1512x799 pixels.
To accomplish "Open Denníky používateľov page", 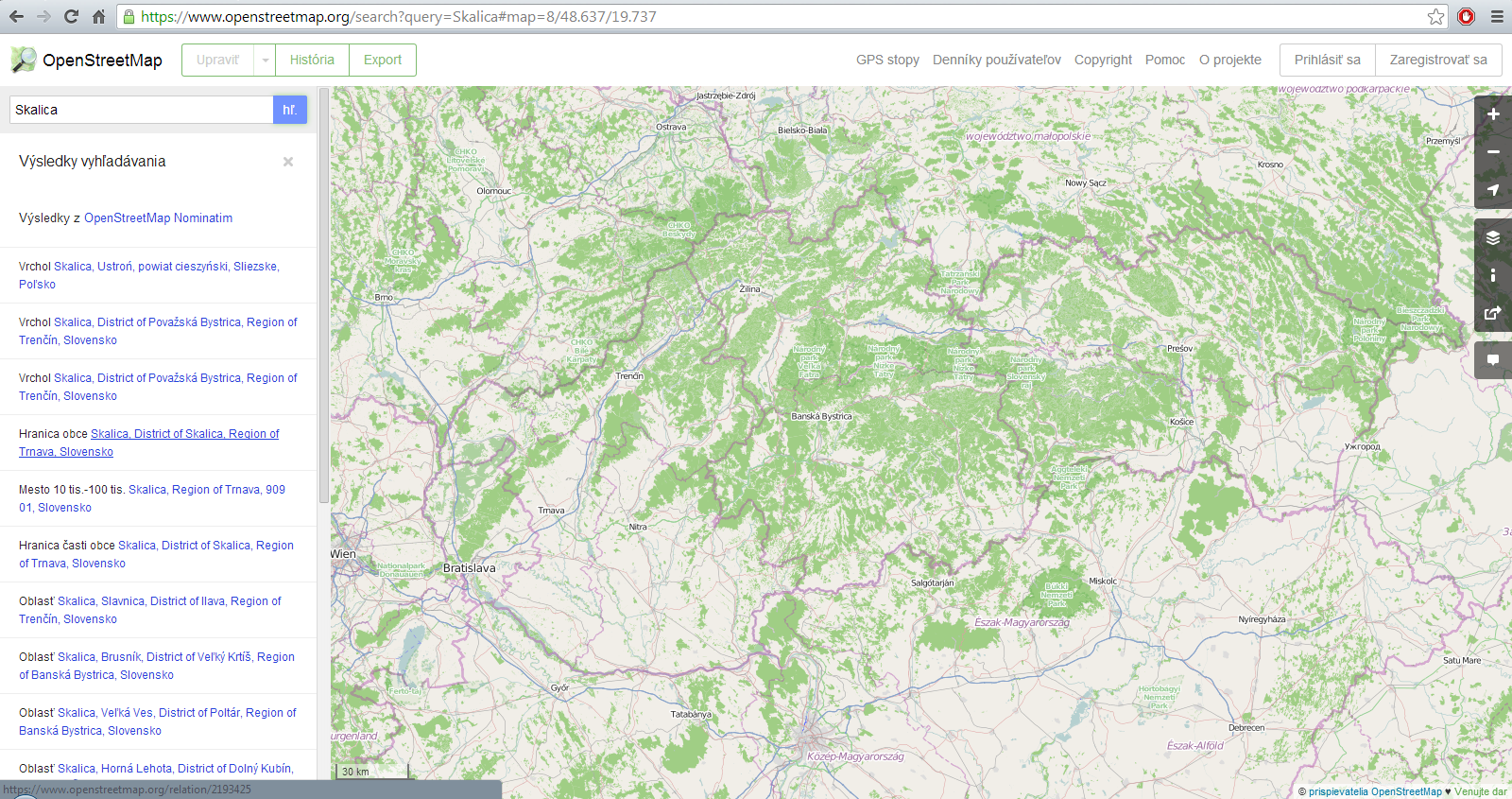I will [997, 60].
